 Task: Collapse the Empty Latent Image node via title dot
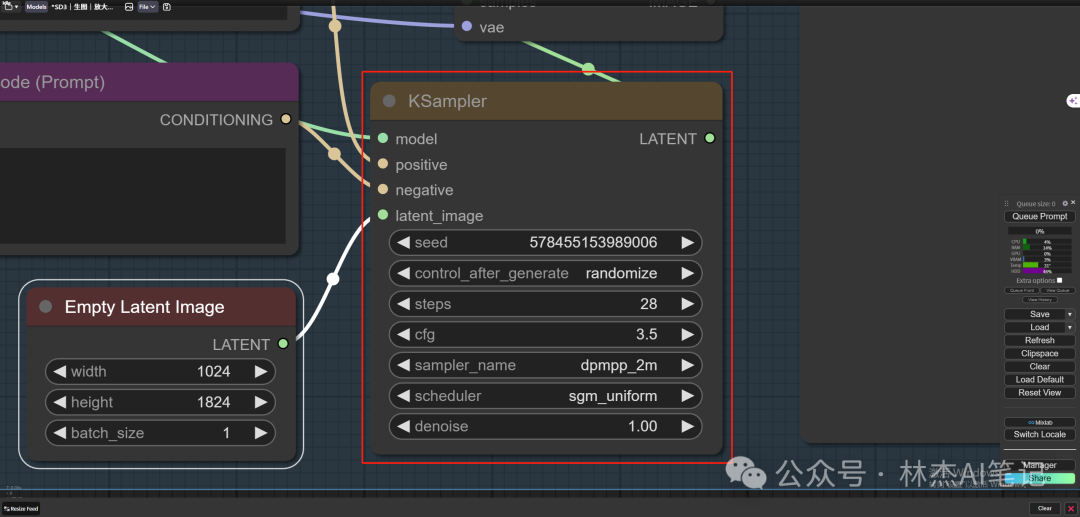click(45, 307)
